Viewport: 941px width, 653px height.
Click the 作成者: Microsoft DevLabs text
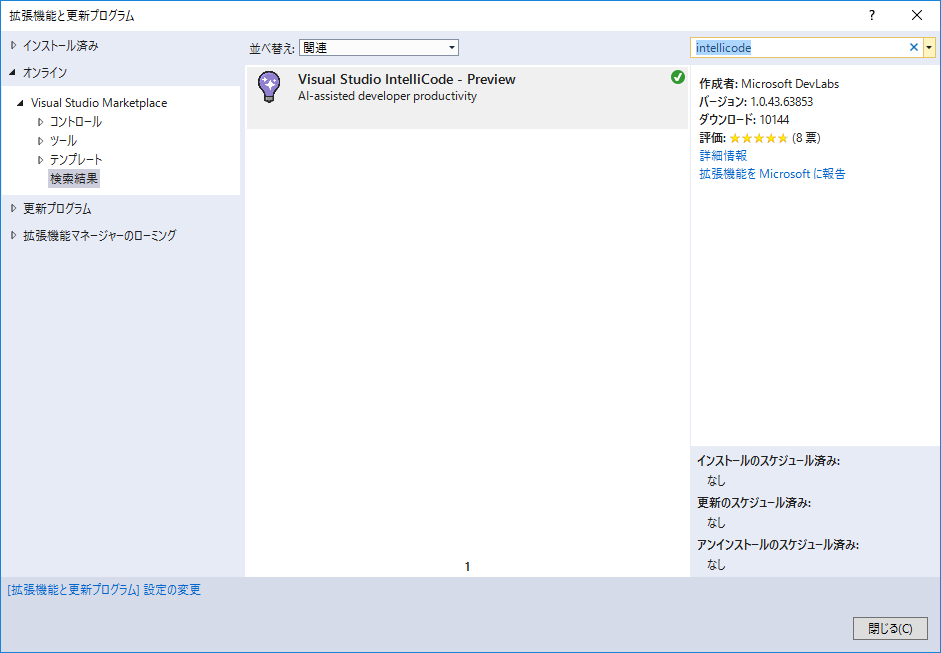point(769,83)
